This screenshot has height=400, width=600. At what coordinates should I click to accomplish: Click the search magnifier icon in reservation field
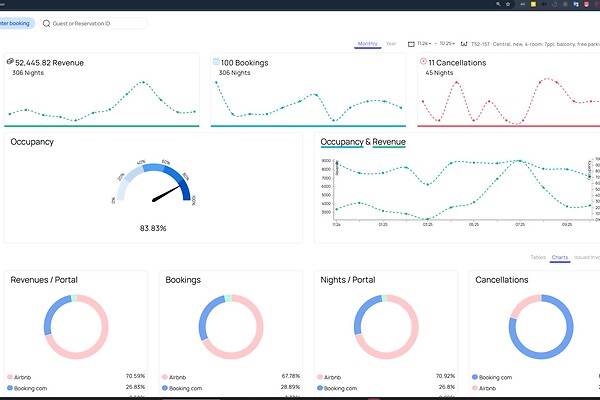click(x=47, y=23)
